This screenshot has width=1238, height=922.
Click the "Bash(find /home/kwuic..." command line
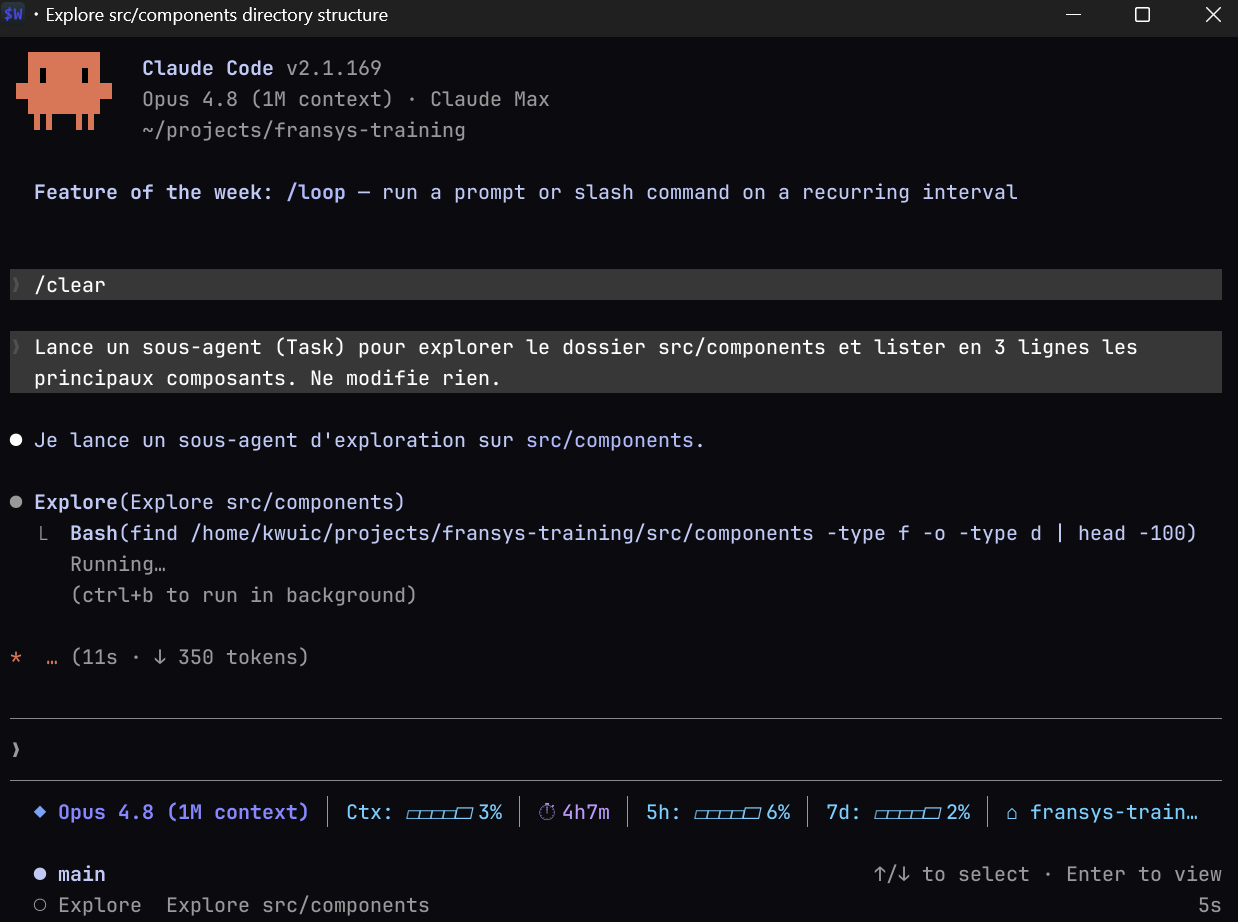[634, 533]
